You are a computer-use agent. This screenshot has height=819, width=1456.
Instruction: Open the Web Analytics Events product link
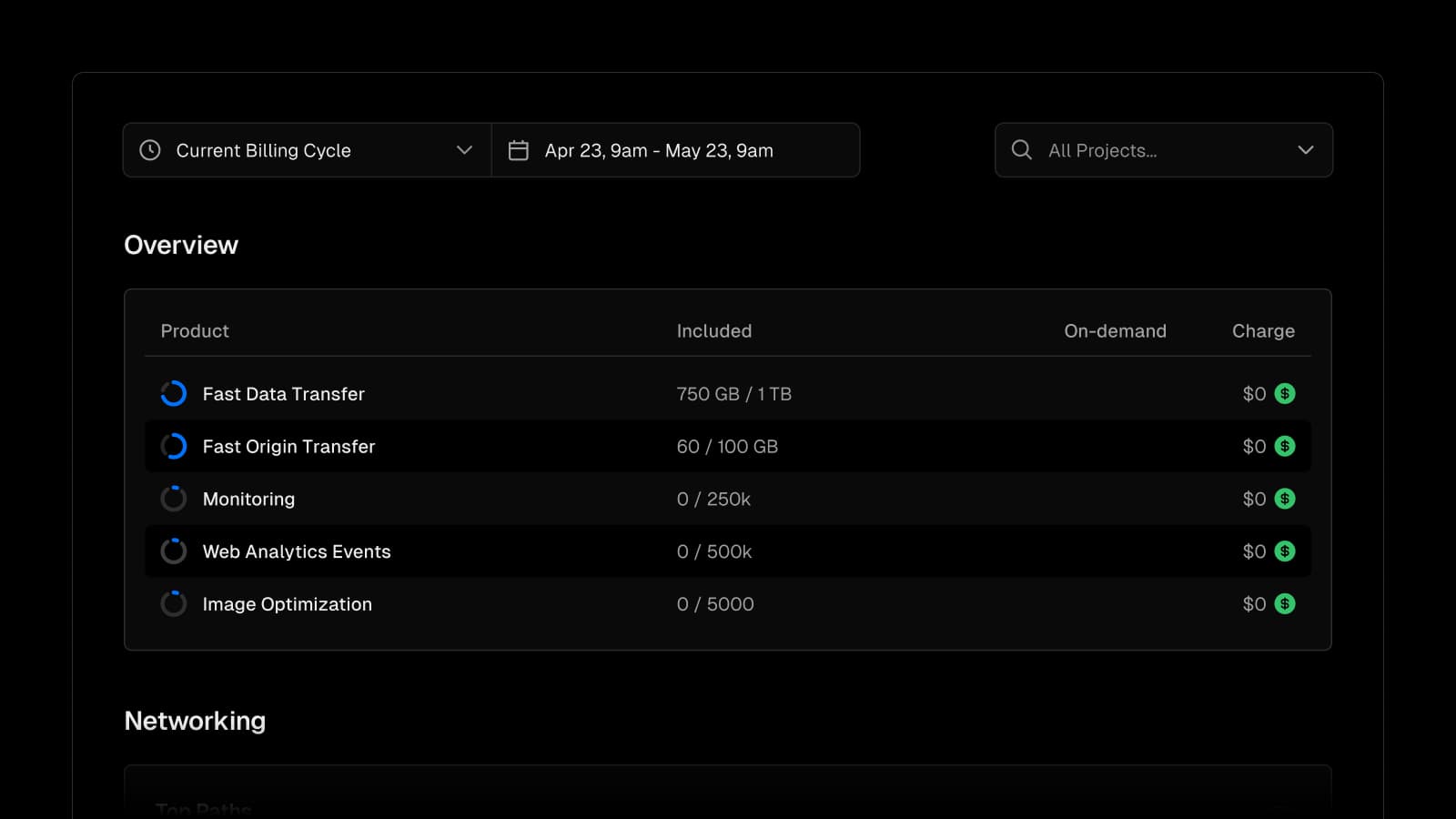click(297, 551)
